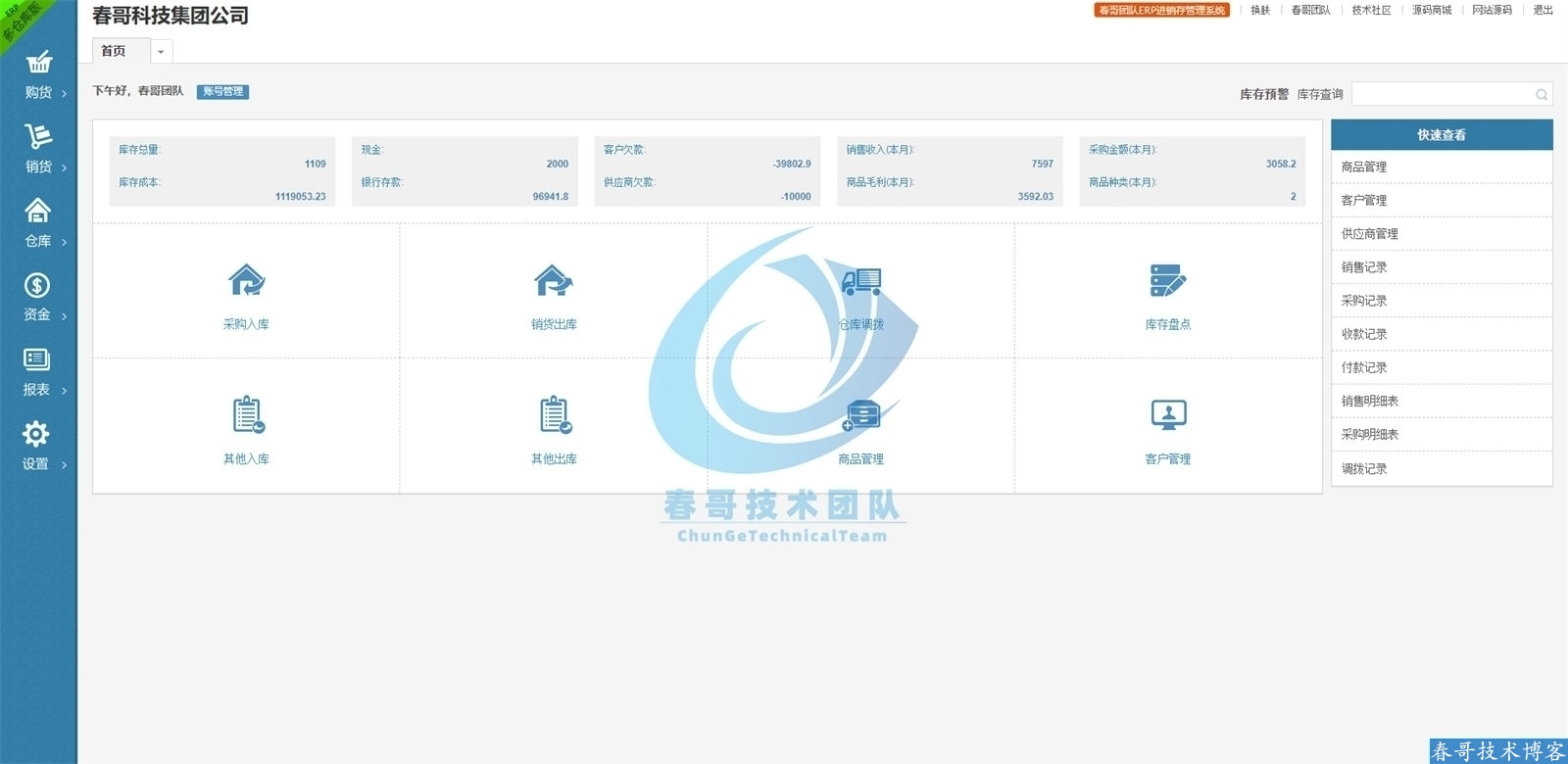Focus the 库存查询 search input field

click(1441, 94)
